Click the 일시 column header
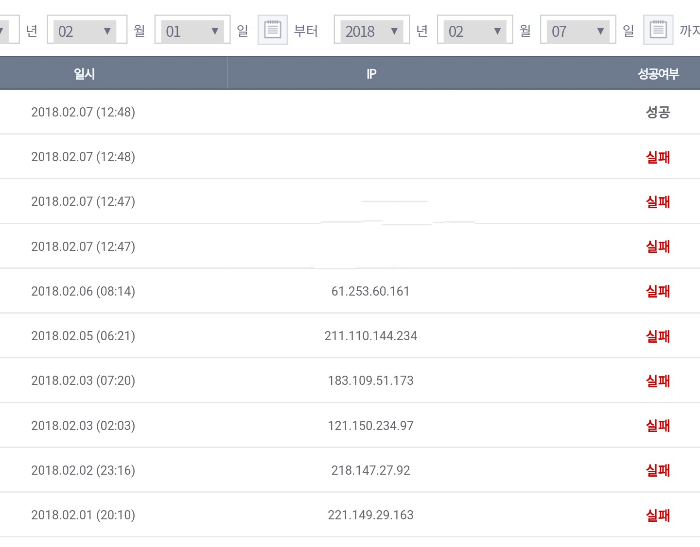700x547 pixels. coord(84,74)
